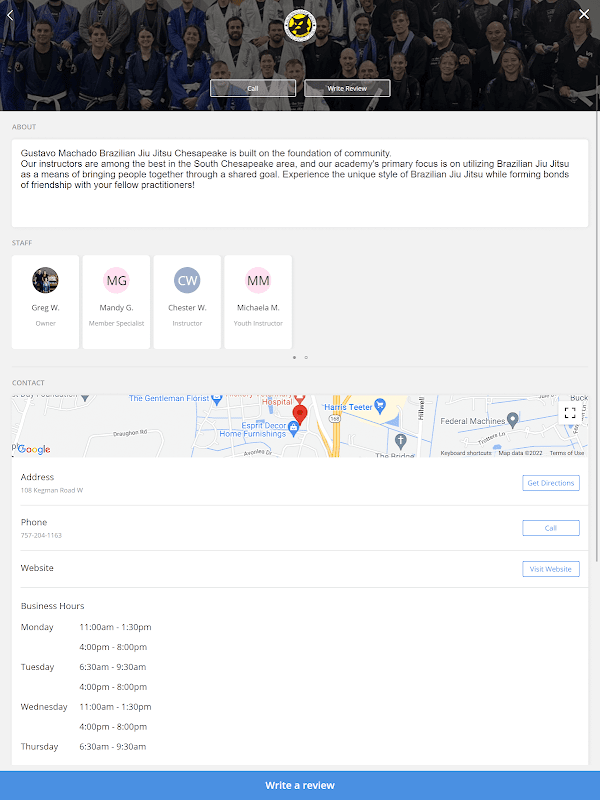Click the page's vertical scrollbar

(598, 319)
